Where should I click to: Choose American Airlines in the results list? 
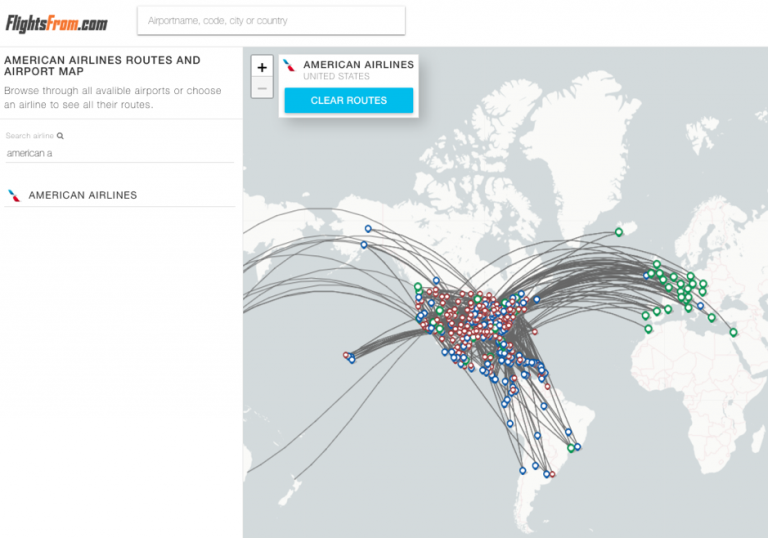(x=119, y=195)
